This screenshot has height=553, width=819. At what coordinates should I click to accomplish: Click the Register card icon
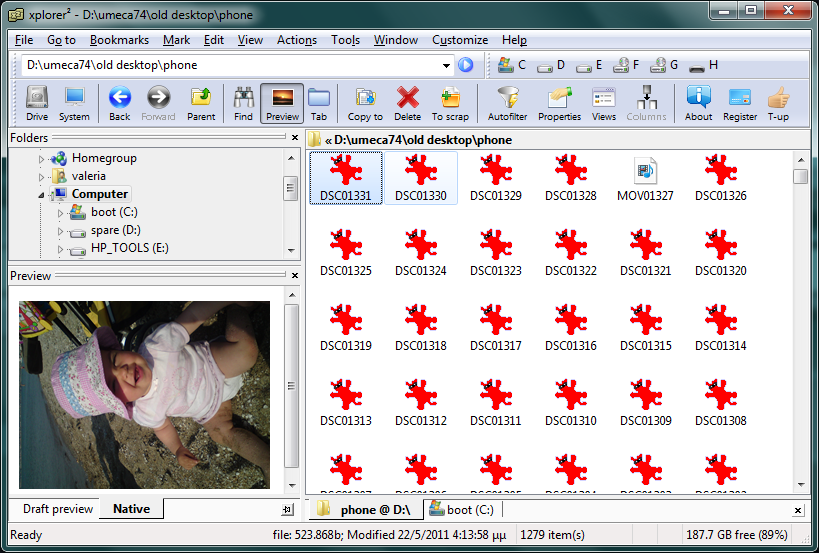pos(740,103)
